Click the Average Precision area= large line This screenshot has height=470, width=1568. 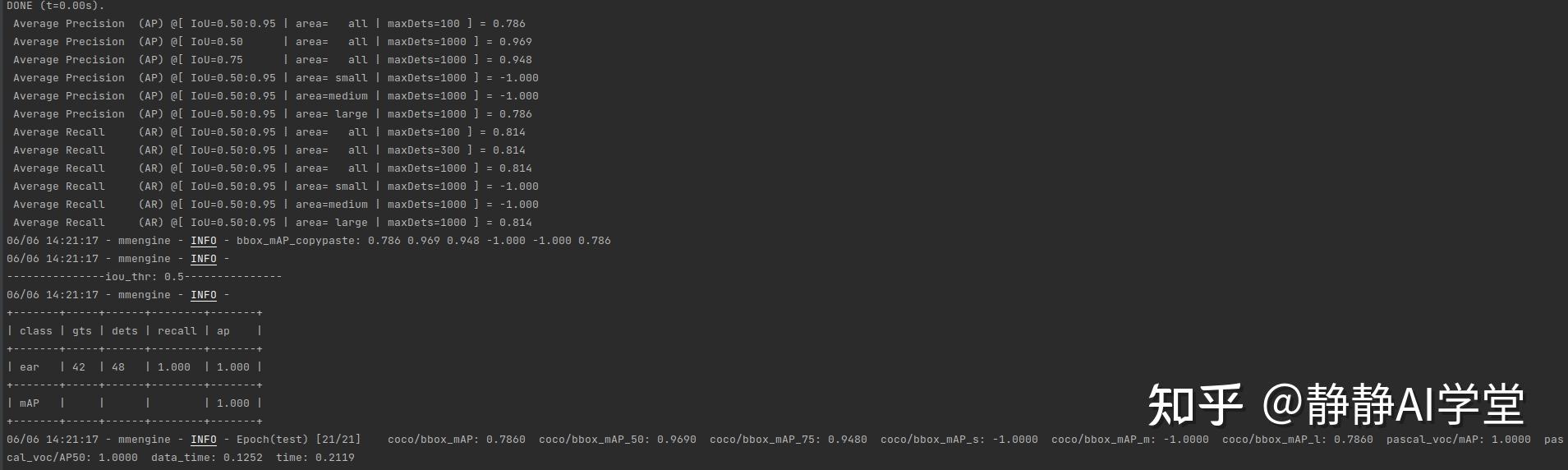(x=273, y=114)
